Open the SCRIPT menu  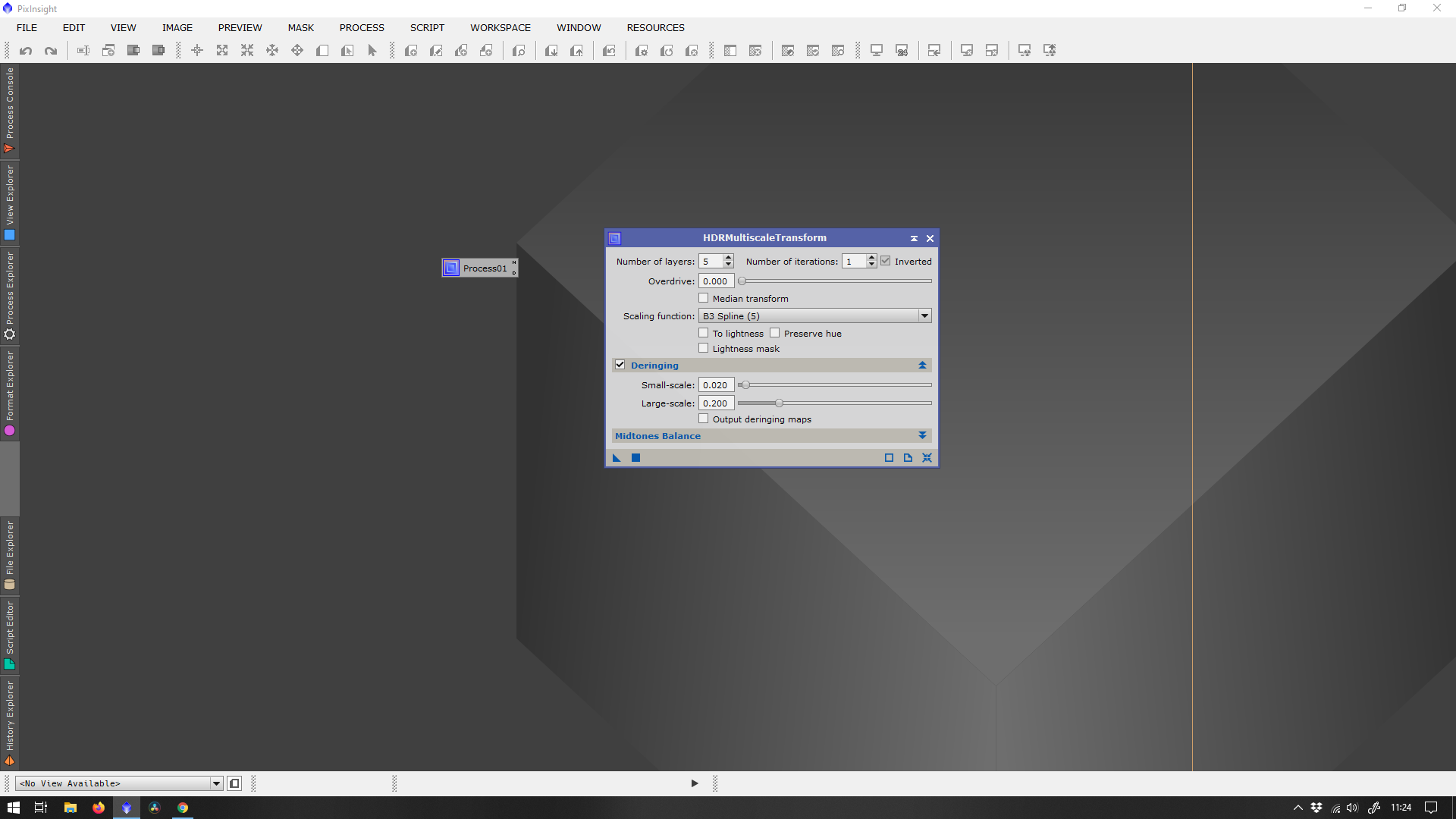[427, 28]
